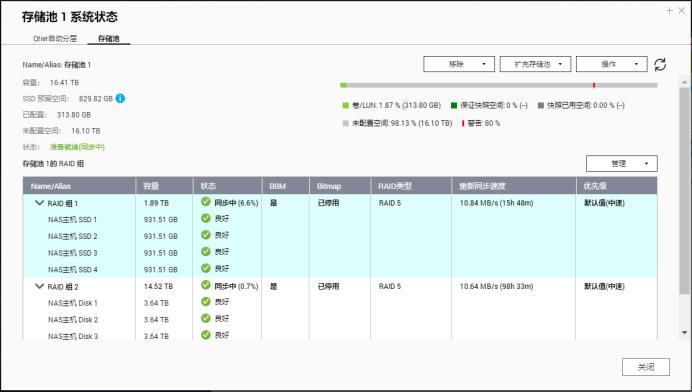Click the scrollbar up arrow
The image size is (692, 392).
pos(684,82)
